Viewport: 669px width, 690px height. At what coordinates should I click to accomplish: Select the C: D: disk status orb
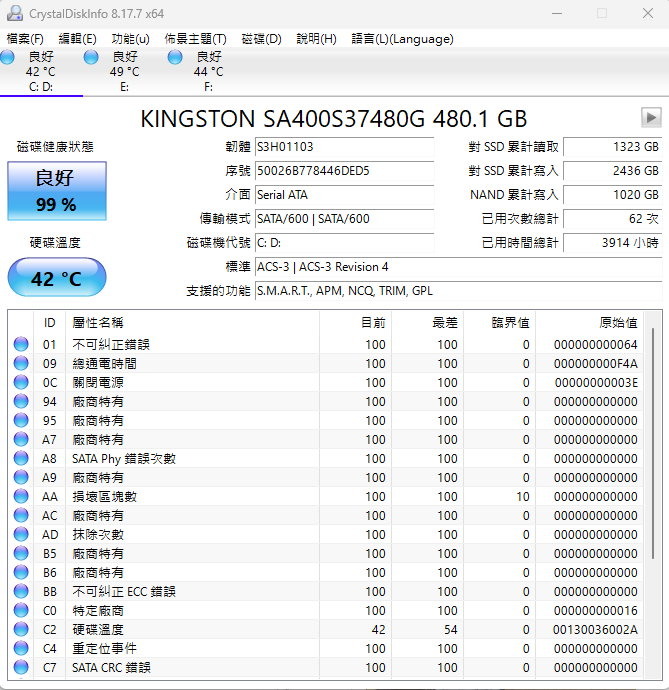[x=7, y=57]
